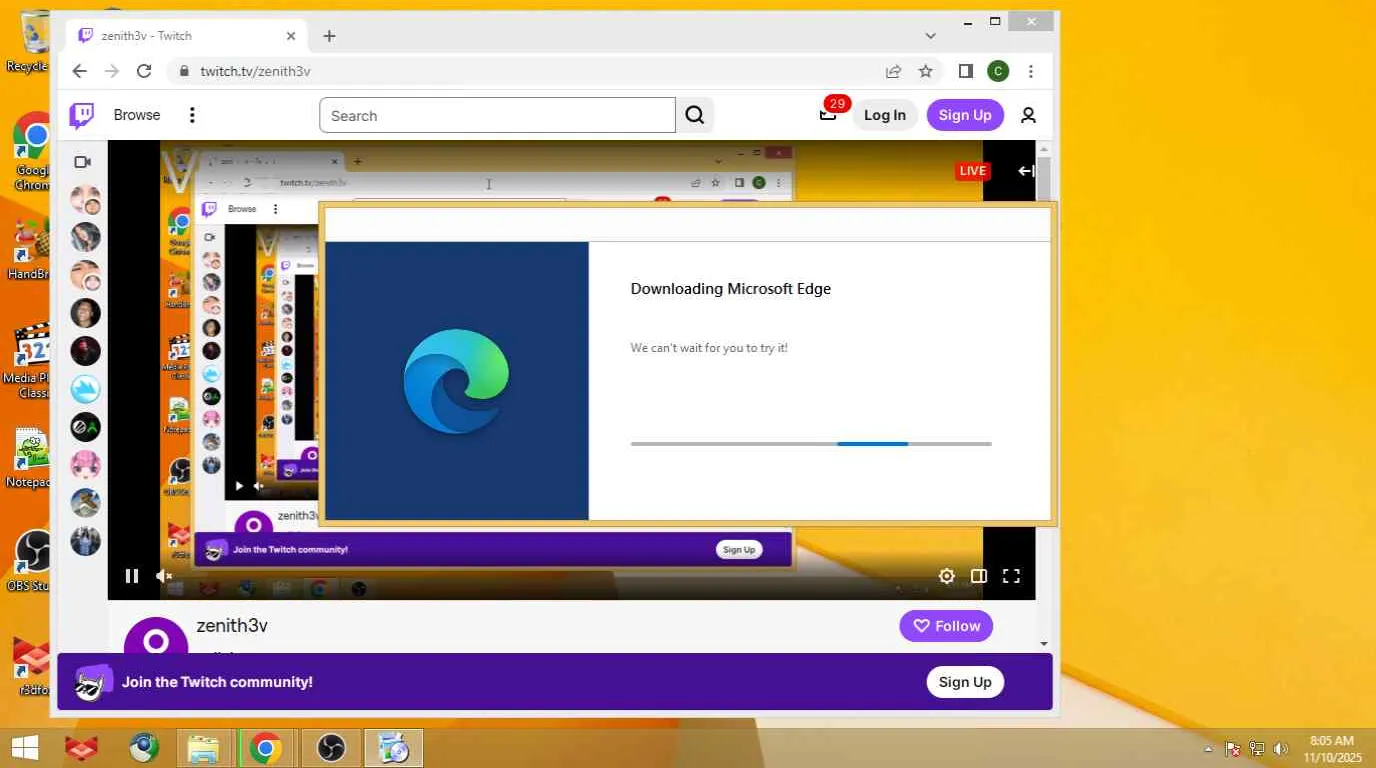Focus the Twitch Search field

pos(497,115)
